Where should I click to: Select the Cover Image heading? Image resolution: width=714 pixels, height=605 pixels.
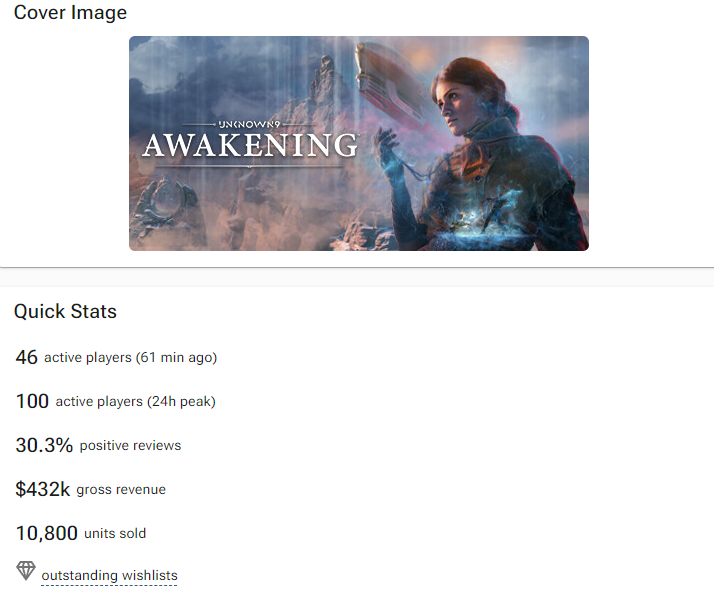coord(70,13)
